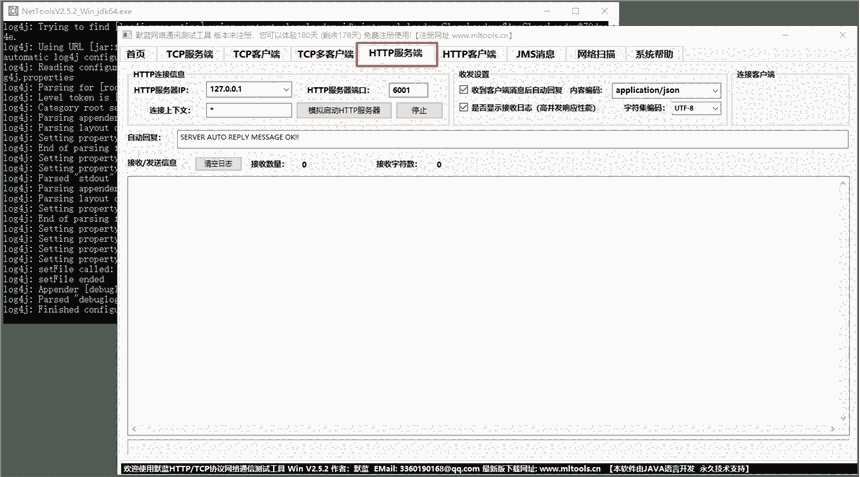Maximize the NetTools console window
This screenshot has width=860, height=477.
tap(575, 10)
